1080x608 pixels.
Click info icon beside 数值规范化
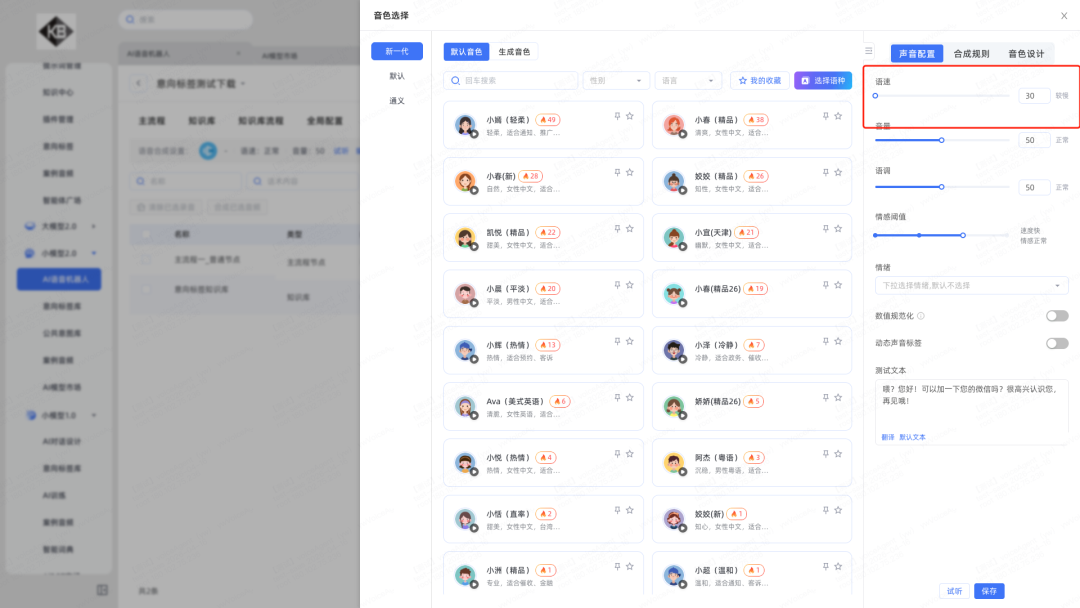point(921,316)
